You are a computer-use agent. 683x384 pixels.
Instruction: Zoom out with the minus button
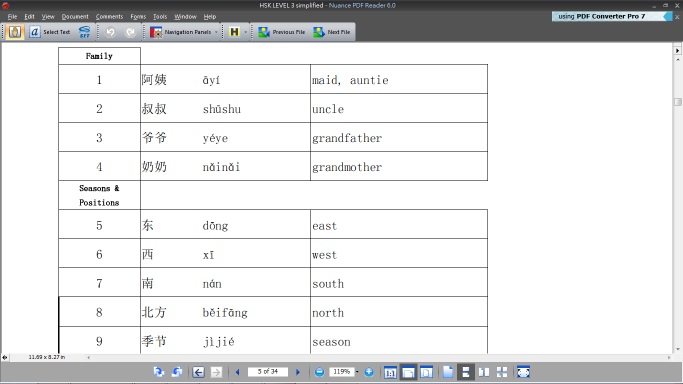point(319,372)
